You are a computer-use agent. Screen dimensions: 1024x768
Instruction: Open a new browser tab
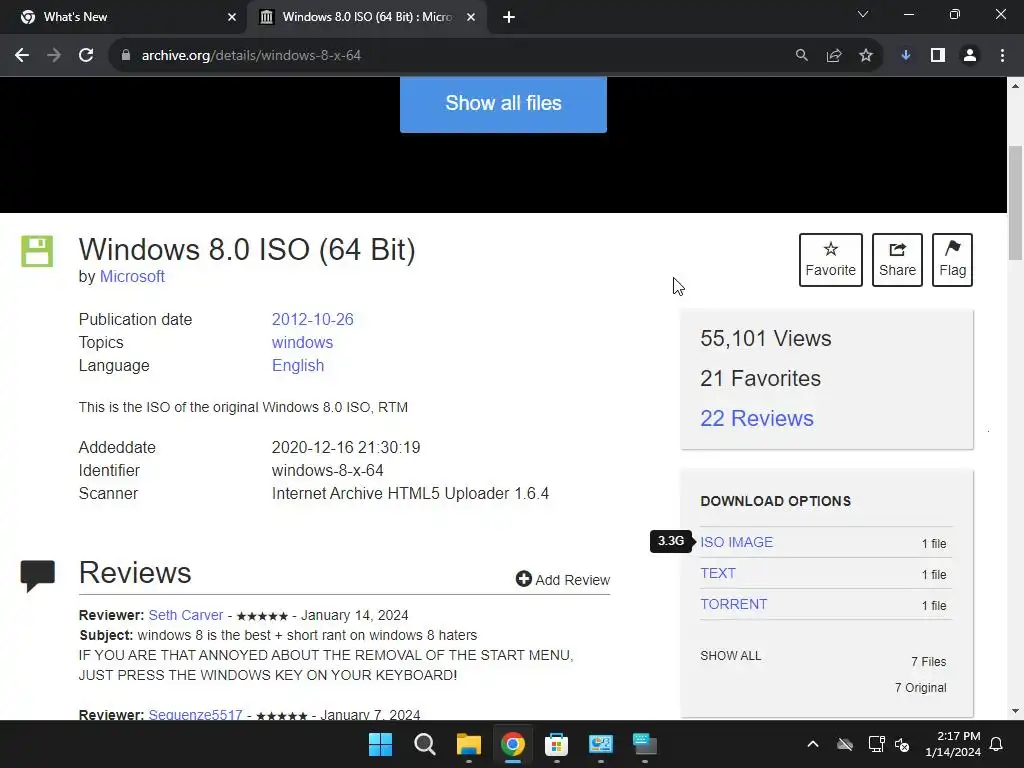pyautogui.click(x=509, y=17)
